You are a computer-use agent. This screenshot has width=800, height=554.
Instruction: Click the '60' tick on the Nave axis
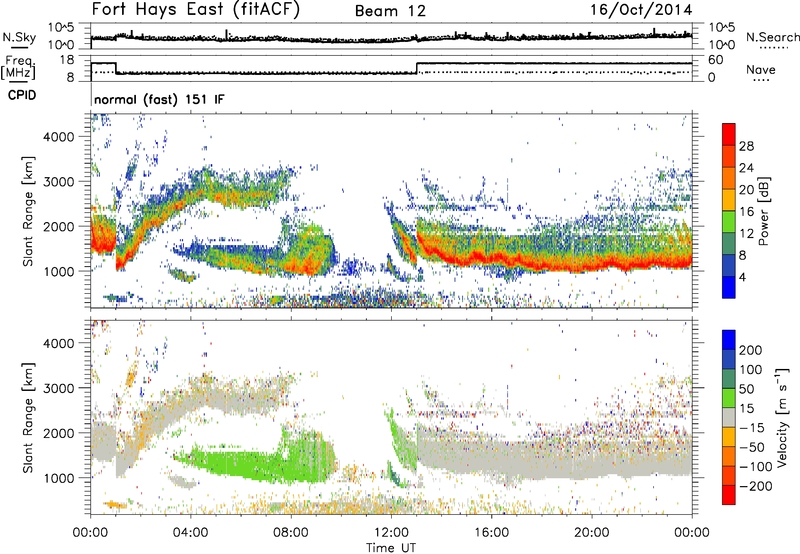coord(716,60)
